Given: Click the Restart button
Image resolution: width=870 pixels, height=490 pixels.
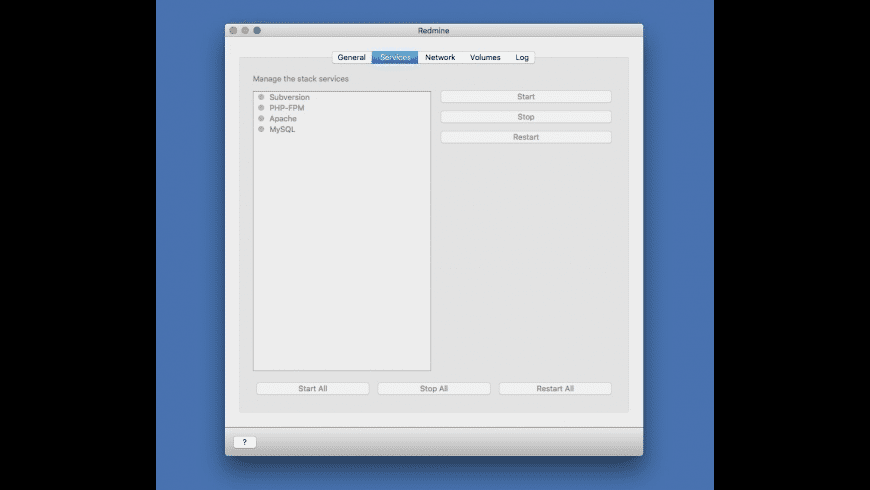Looking at the screenshot, I should click(526, 137).
